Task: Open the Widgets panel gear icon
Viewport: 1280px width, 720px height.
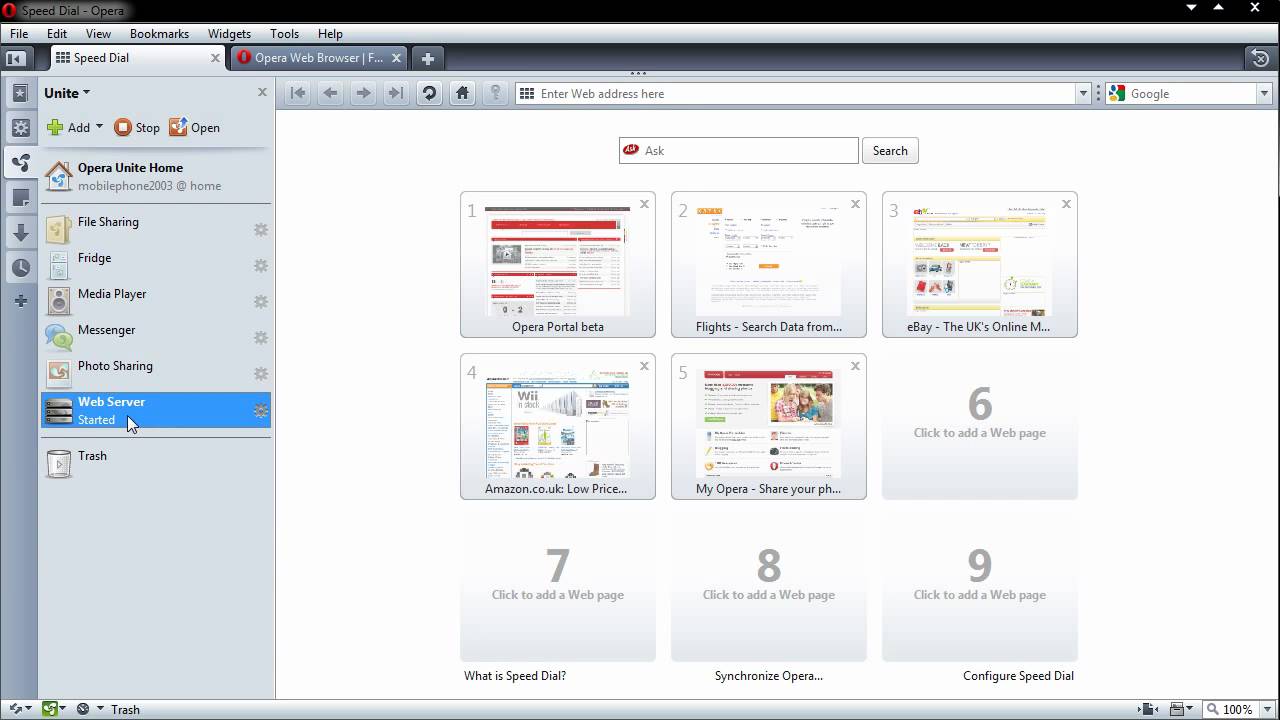Action: click(x=20, y=128)
